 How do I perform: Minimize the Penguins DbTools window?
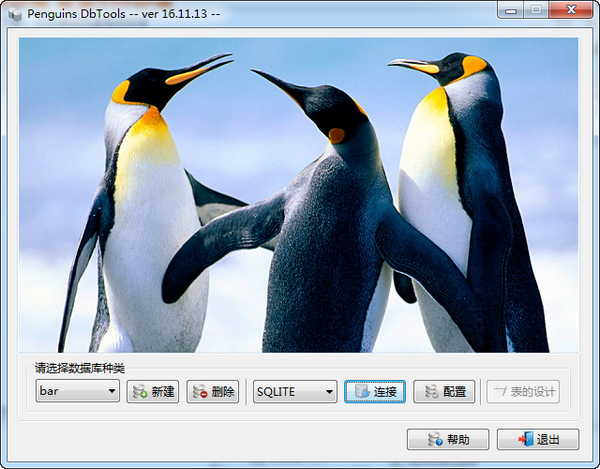[x=510, y=10]
